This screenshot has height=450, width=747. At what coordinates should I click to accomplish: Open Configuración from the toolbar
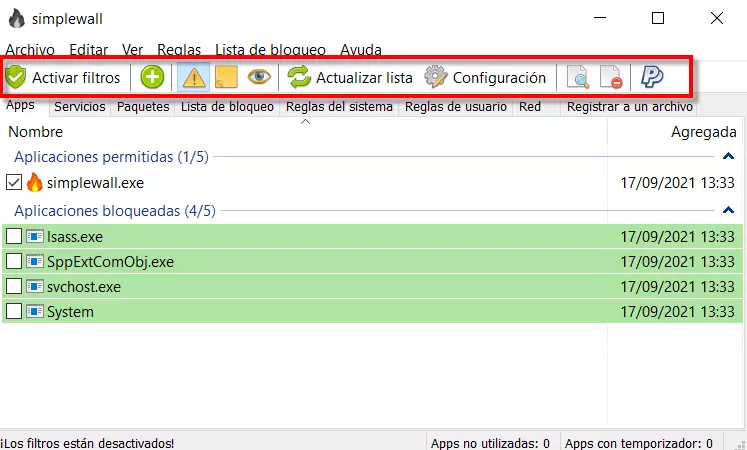point(486,77)
